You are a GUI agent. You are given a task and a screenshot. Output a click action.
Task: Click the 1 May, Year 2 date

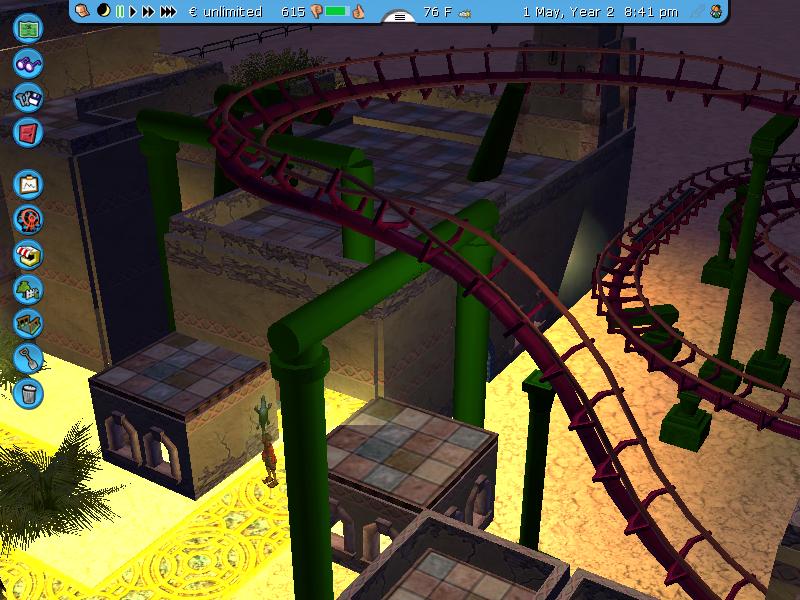(568, 12)
